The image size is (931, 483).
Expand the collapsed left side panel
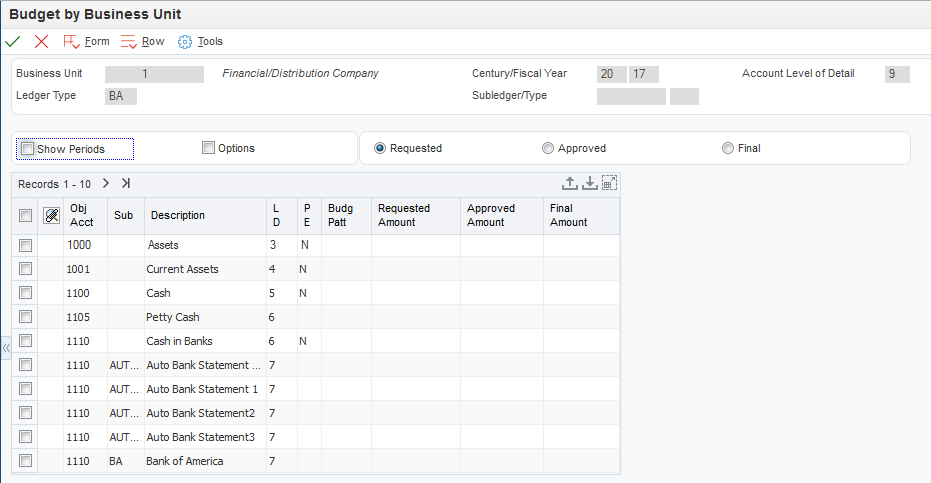(6, 348)
